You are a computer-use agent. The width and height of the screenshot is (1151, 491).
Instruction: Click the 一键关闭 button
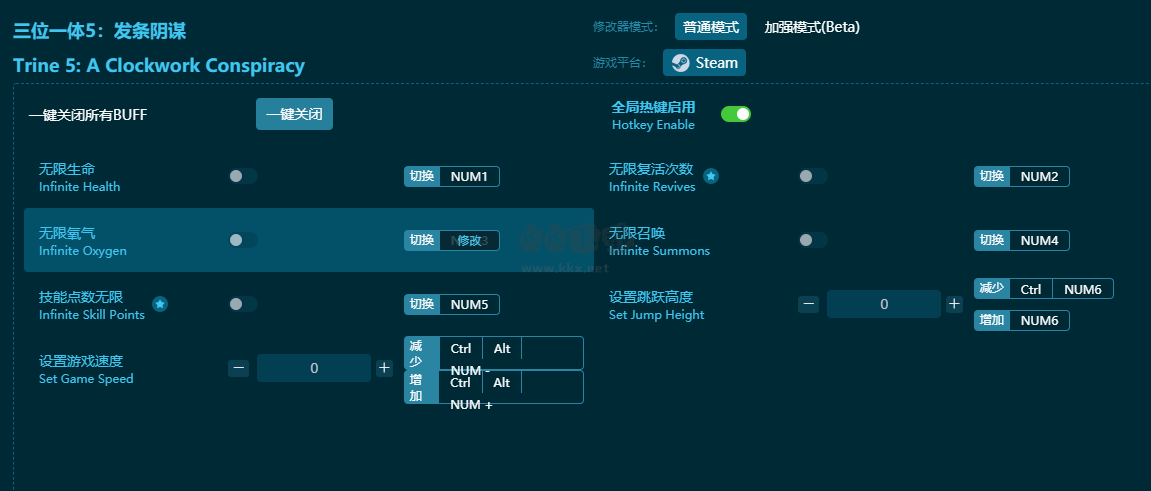[294, 114]
